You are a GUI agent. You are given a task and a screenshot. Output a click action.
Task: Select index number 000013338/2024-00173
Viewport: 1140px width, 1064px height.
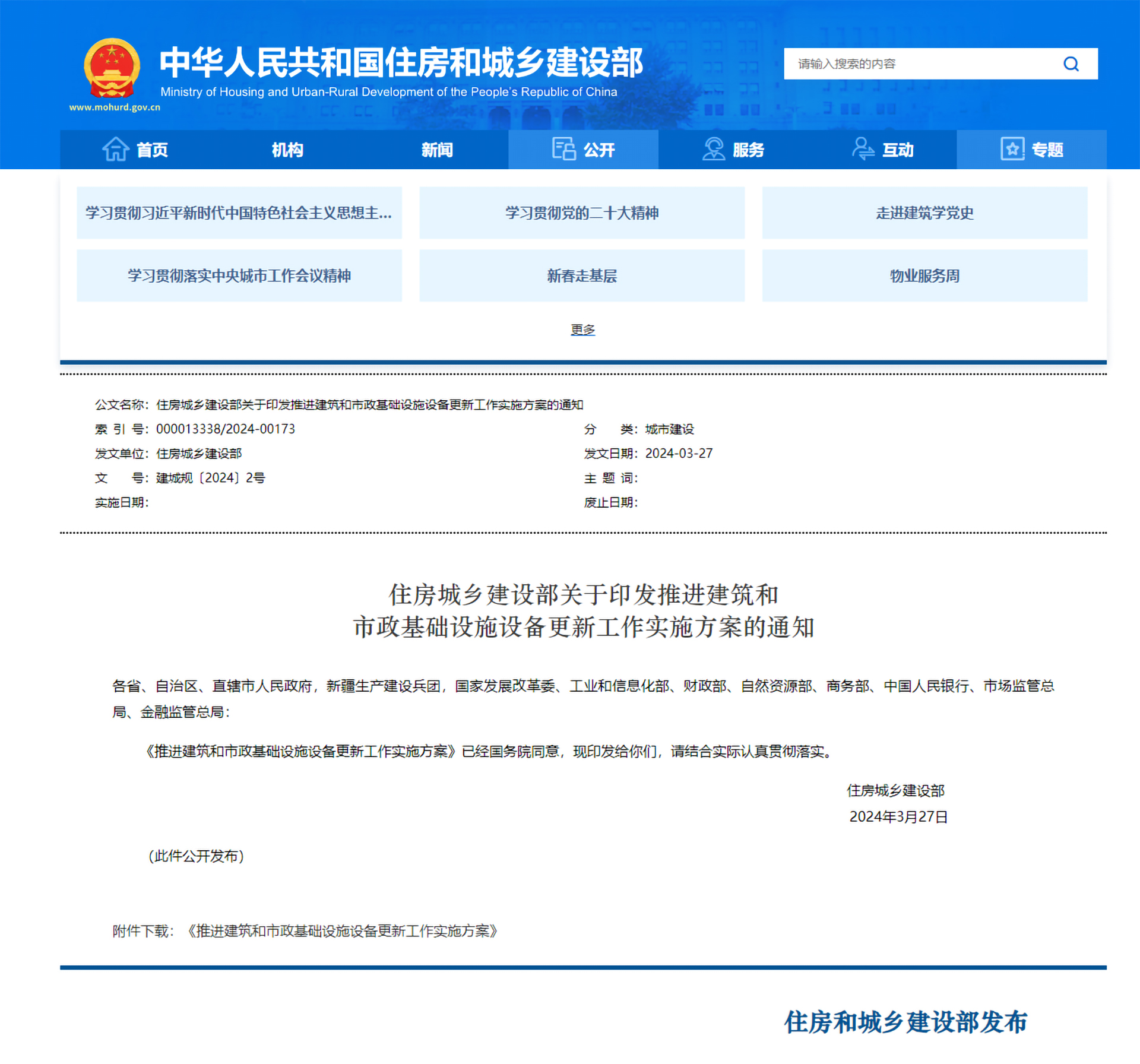pyautogui.click(x=226, y=429)
